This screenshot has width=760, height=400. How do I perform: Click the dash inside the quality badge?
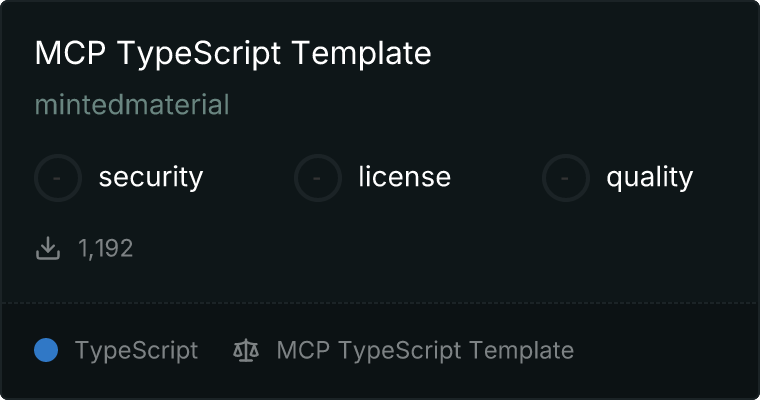[x=566, y=178]
